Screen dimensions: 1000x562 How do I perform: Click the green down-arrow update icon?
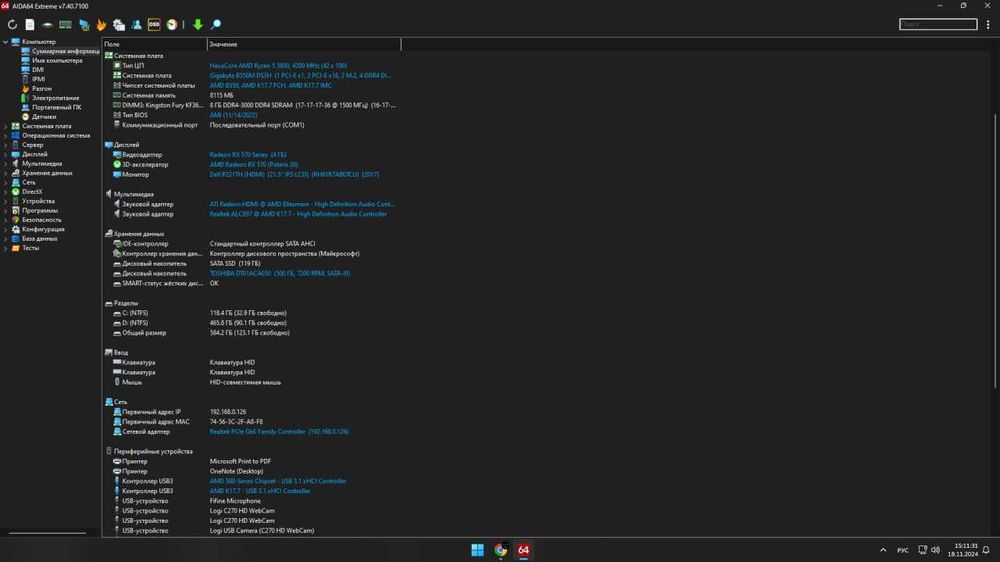coord(198,25)
